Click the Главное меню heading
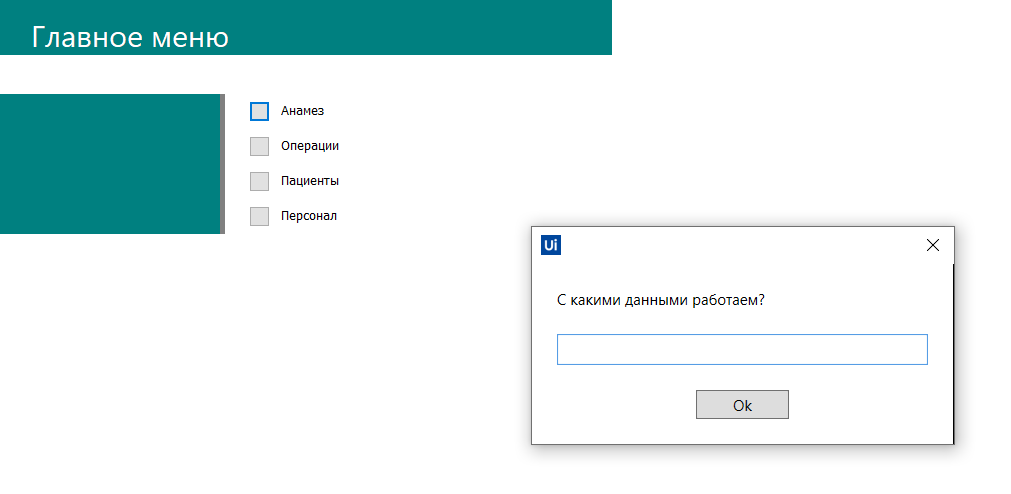Screen dimensions: 1011x494 pyautogui.click(x=130, y=37)
